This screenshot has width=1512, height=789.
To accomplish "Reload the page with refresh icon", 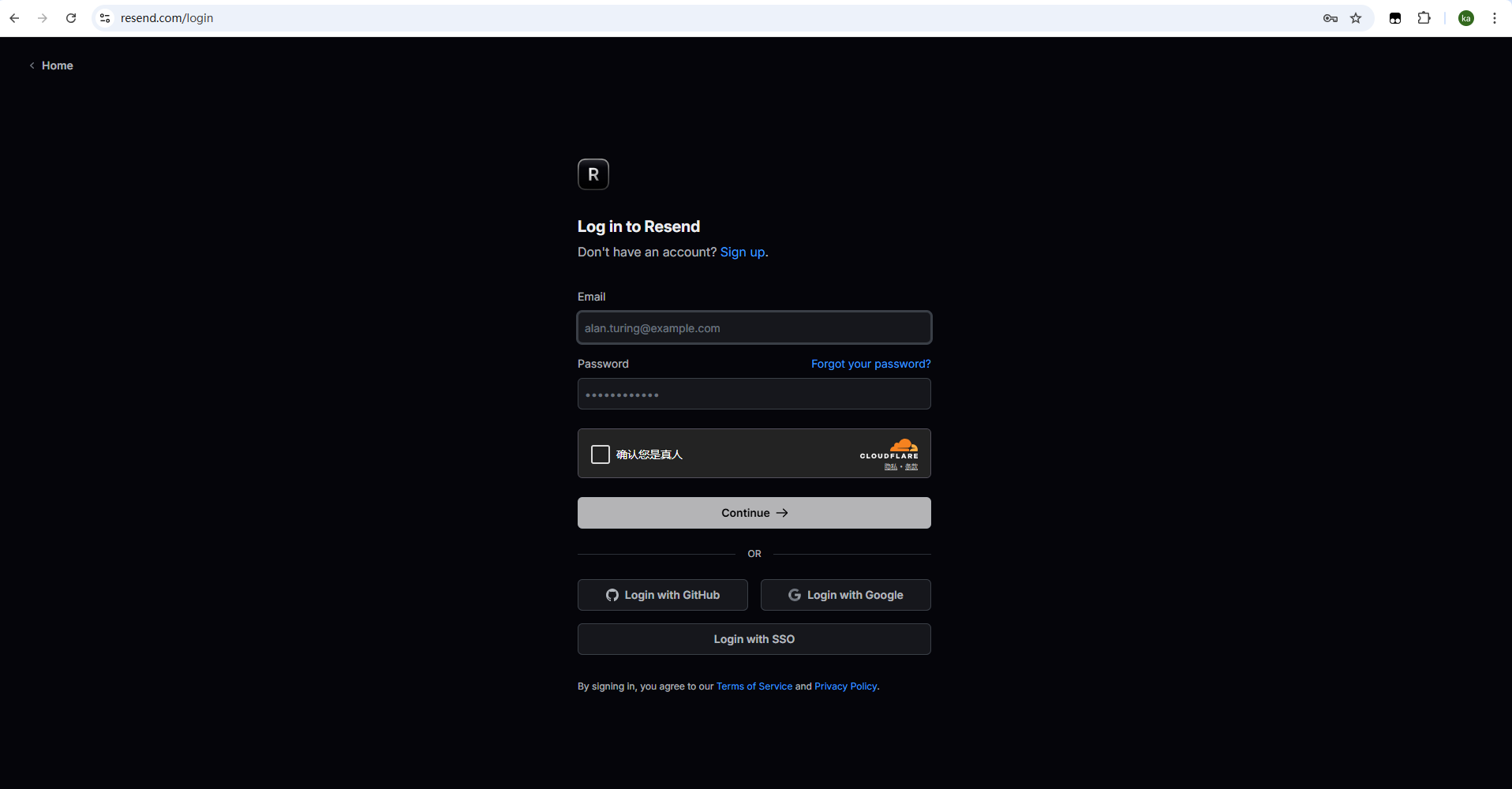I will click(71, 18).
